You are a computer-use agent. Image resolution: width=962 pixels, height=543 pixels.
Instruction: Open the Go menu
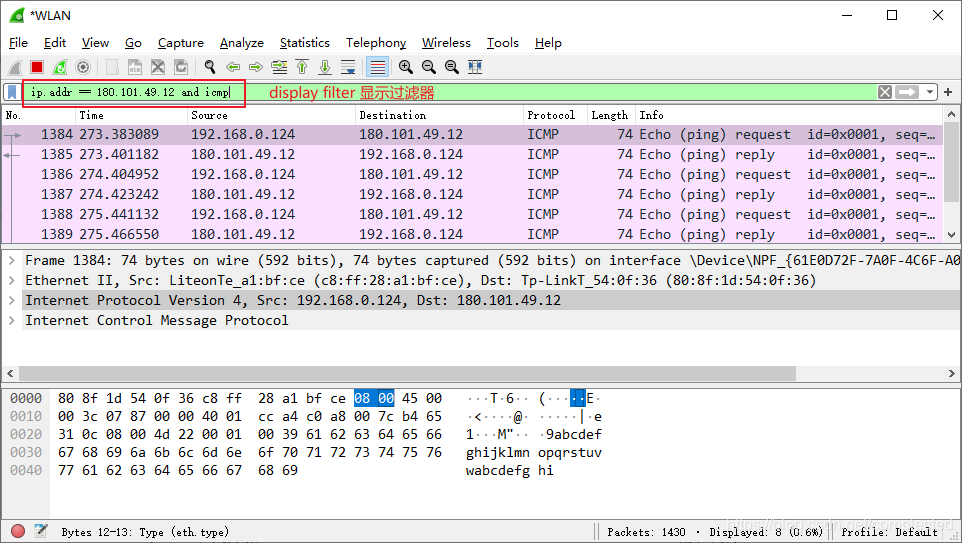[133, 43]
